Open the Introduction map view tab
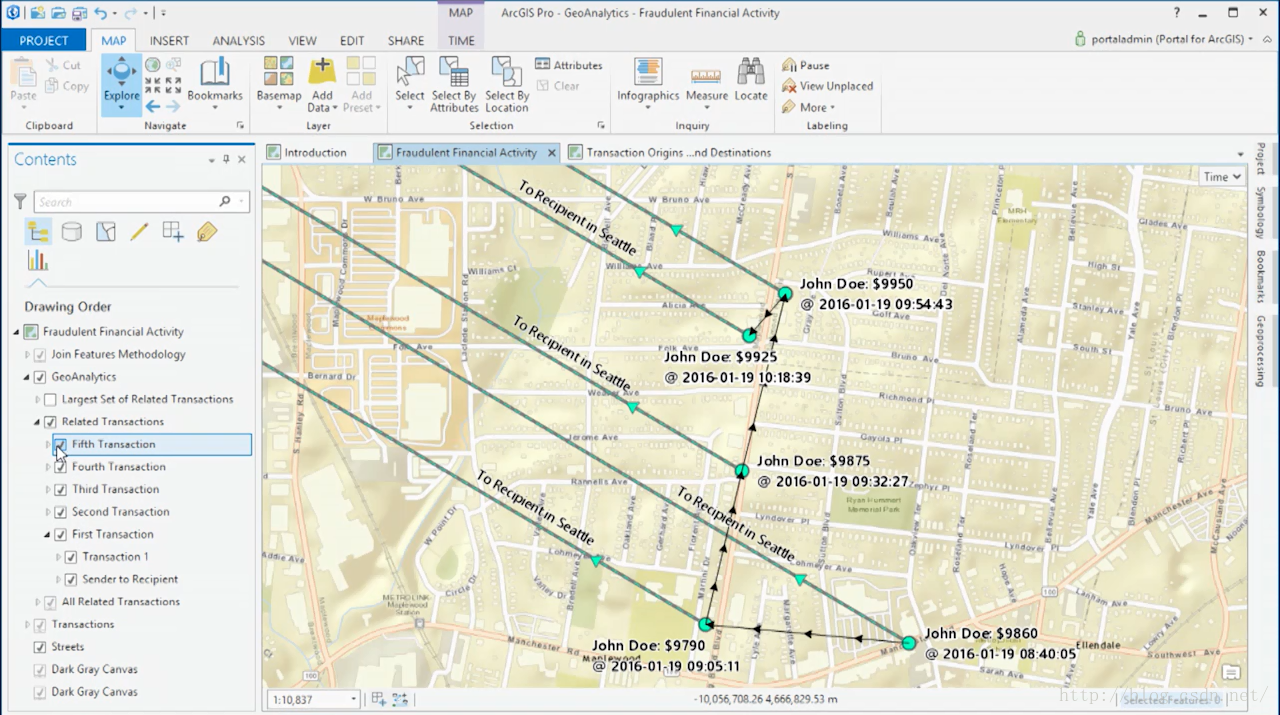 [x=307, y=153]
